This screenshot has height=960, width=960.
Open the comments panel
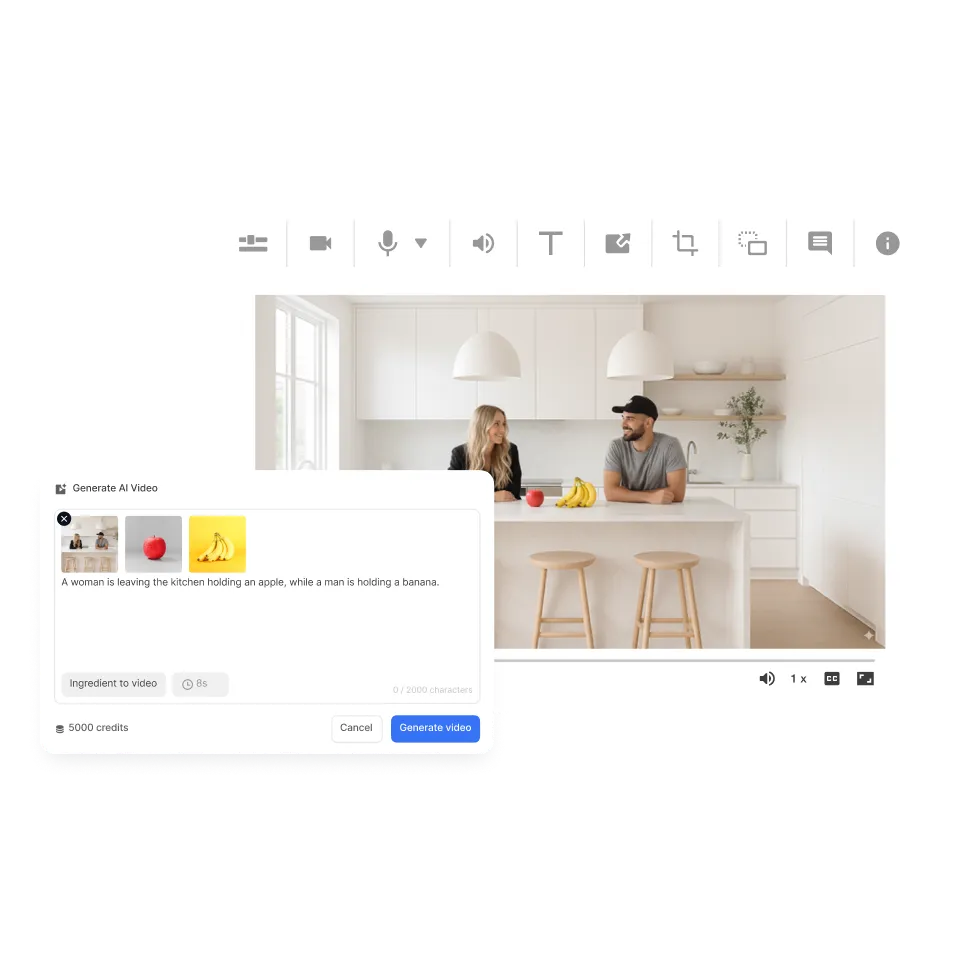819,242
